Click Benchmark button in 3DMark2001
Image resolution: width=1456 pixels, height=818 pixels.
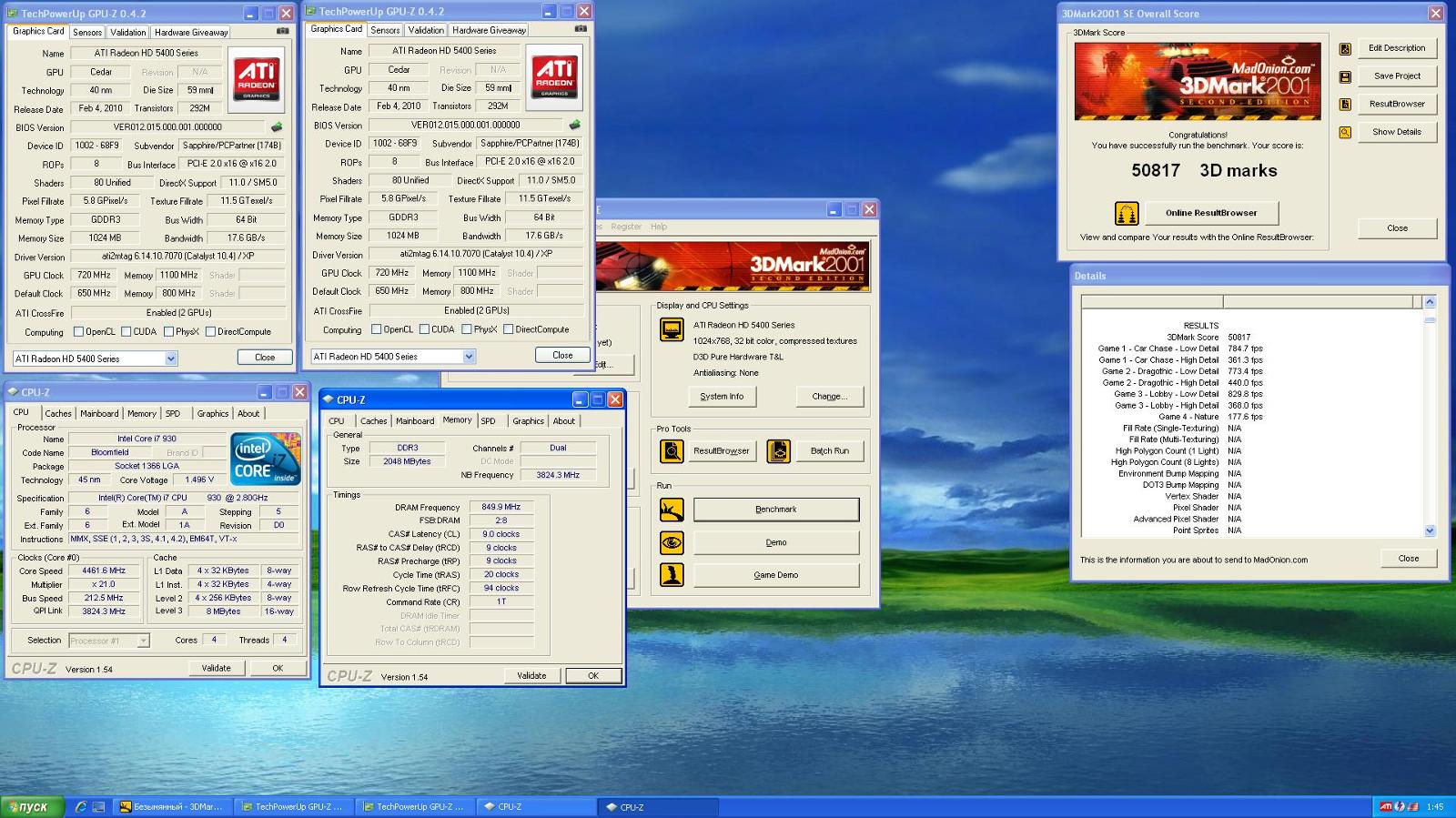tap(776, 510)
